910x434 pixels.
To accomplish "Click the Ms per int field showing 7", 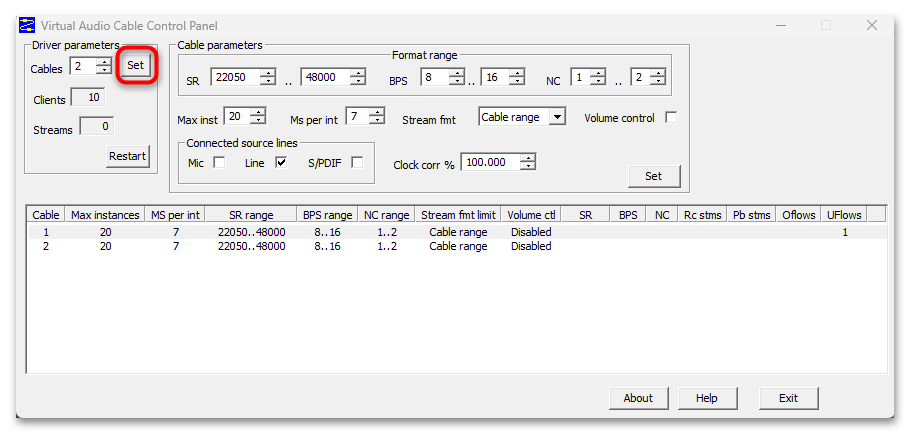I will pyautogui.click(x=358, y=116).
